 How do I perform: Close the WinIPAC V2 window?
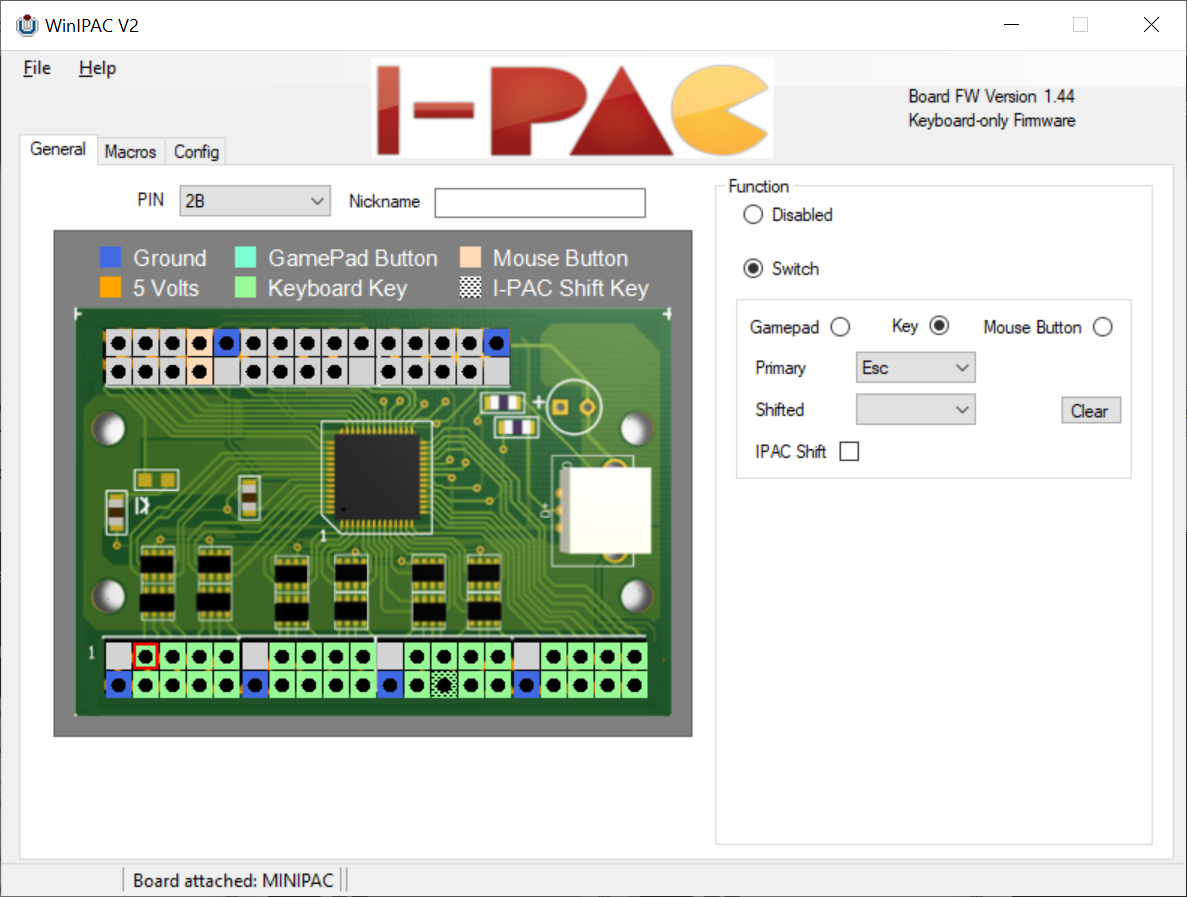point(1151,25)
